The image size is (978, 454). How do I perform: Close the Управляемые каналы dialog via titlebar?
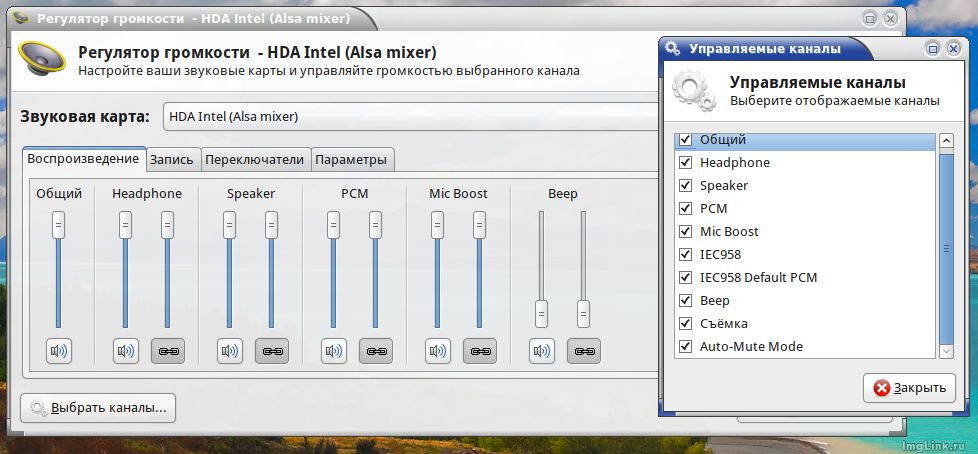coord(953,49)
